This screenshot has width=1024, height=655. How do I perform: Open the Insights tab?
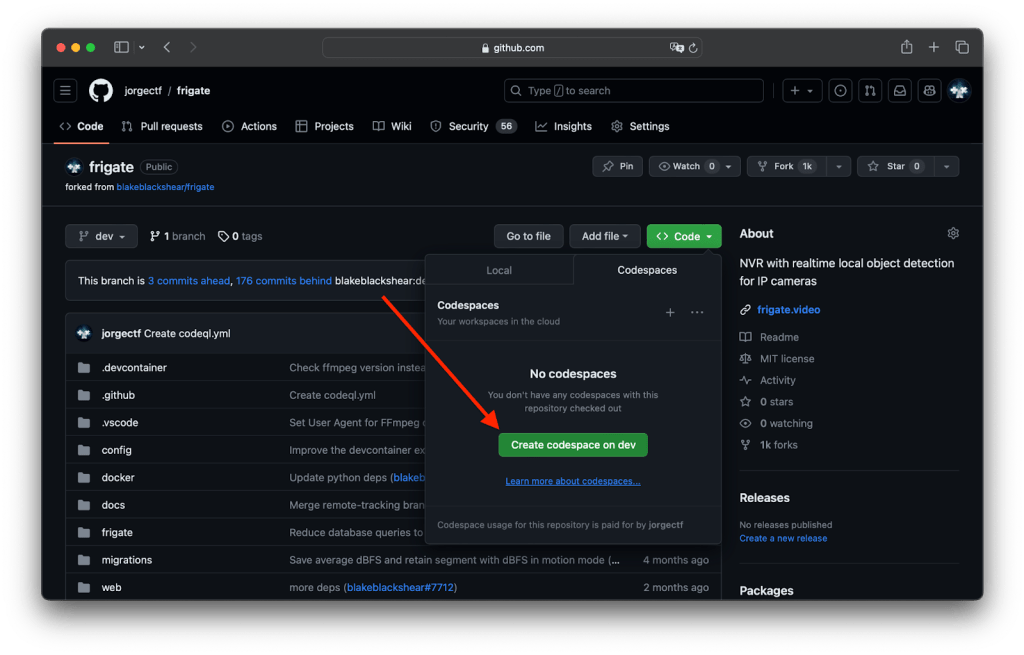pos(564,127)
